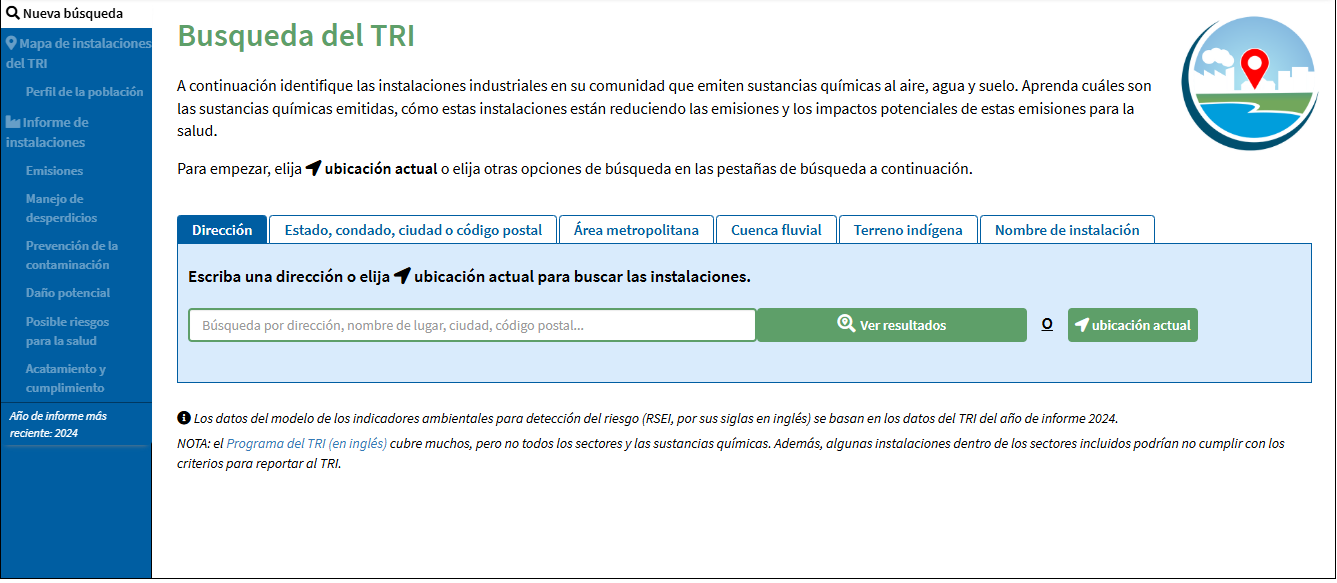Viewport: 1337px width, 583px height.
Task: Click the Nueva búsqueda label in sidebar
Action: point(73,14)
